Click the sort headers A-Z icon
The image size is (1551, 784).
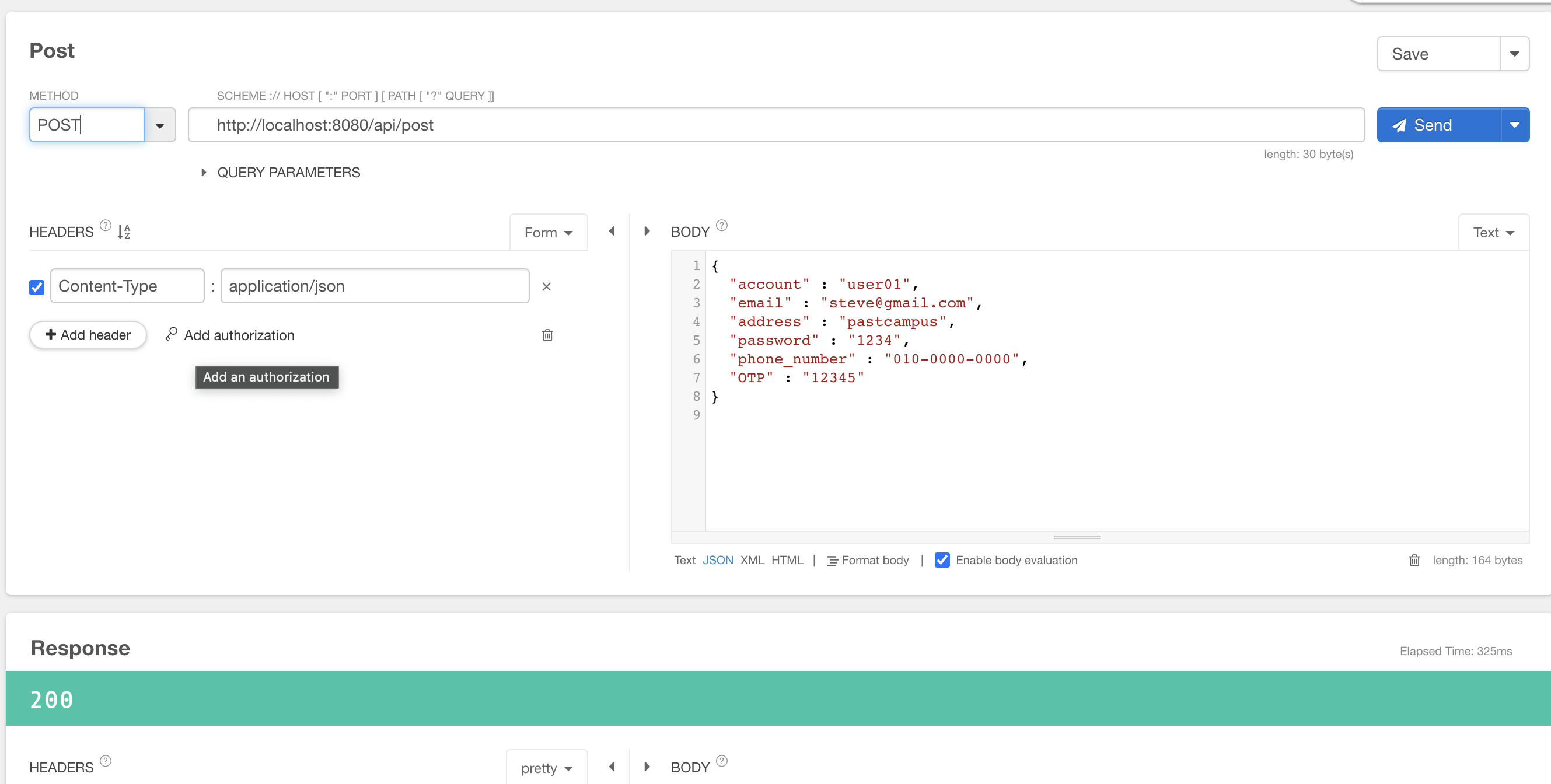point(124,232)
